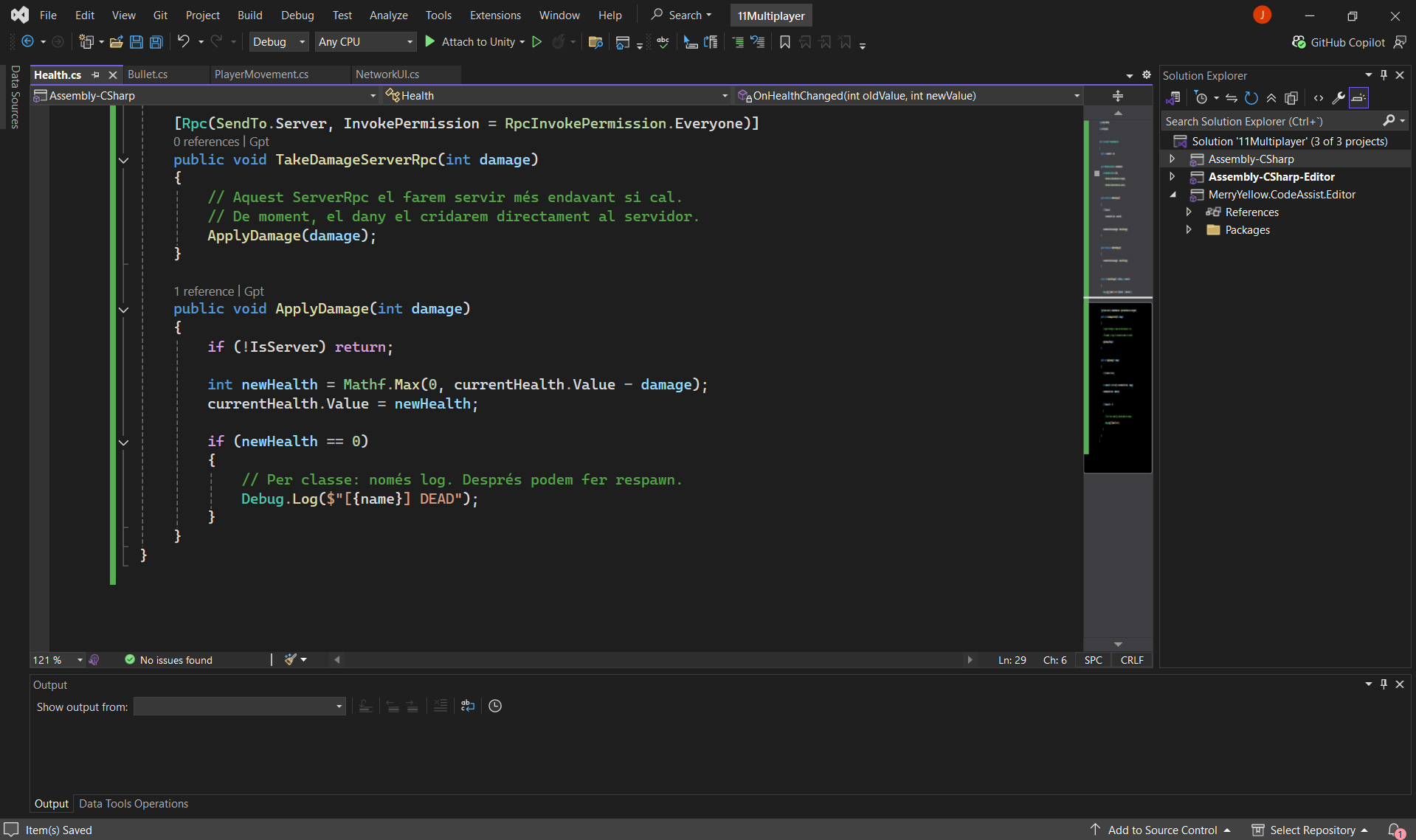
Task: Open GitHub Copilot icon in title bar
Action: tap(1299, 42)
